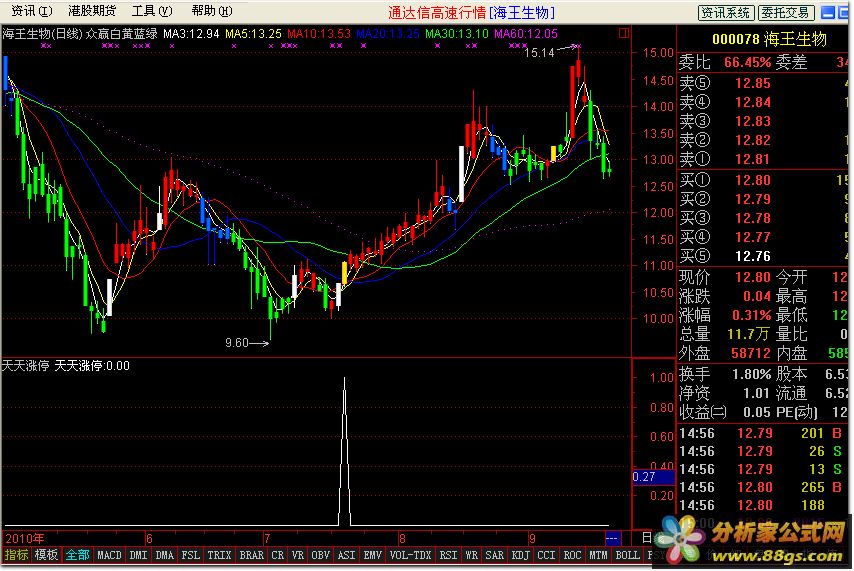
Task: Click the 卖⑤ price 12.85
Action: tap(753, 83)
